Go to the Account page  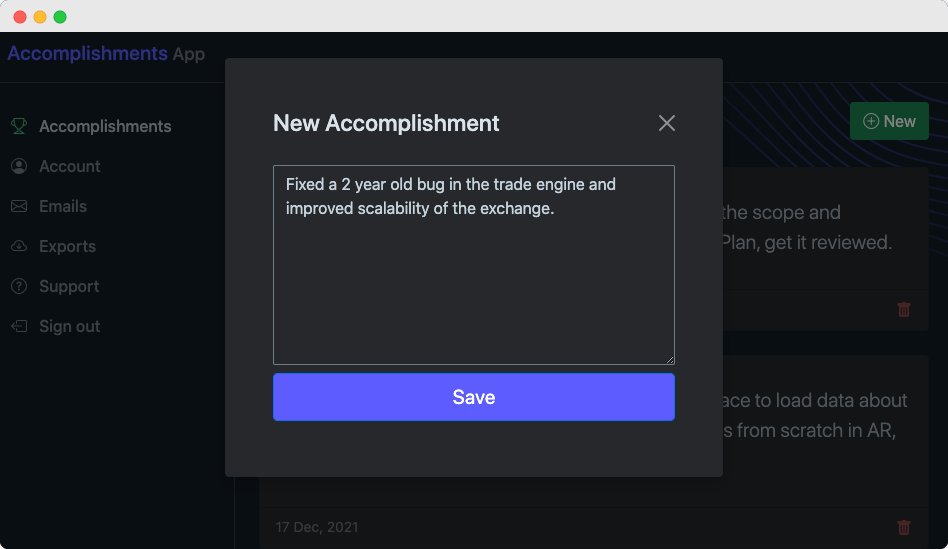[70, 166]
